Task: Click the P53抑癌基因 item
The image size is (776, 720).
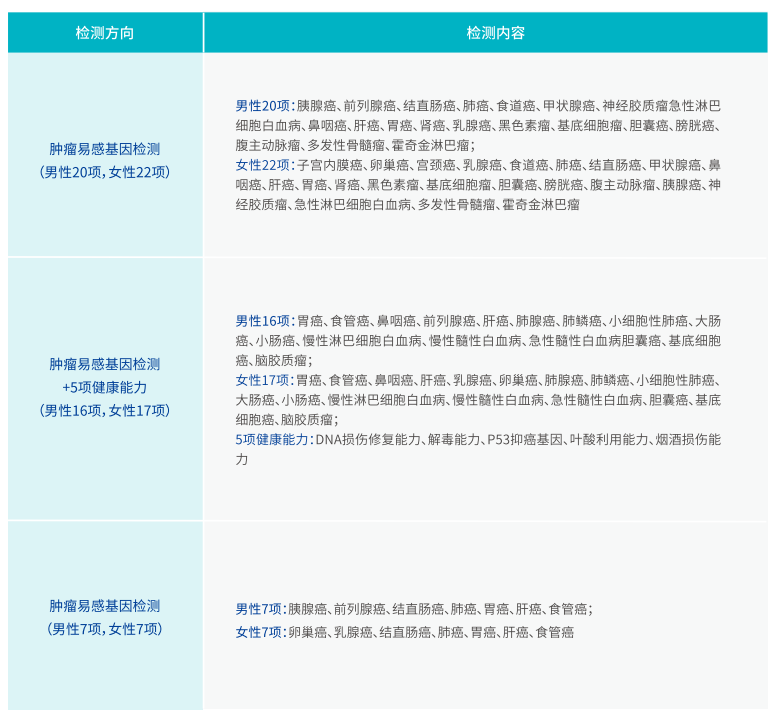Action: [x=525, y=439]
